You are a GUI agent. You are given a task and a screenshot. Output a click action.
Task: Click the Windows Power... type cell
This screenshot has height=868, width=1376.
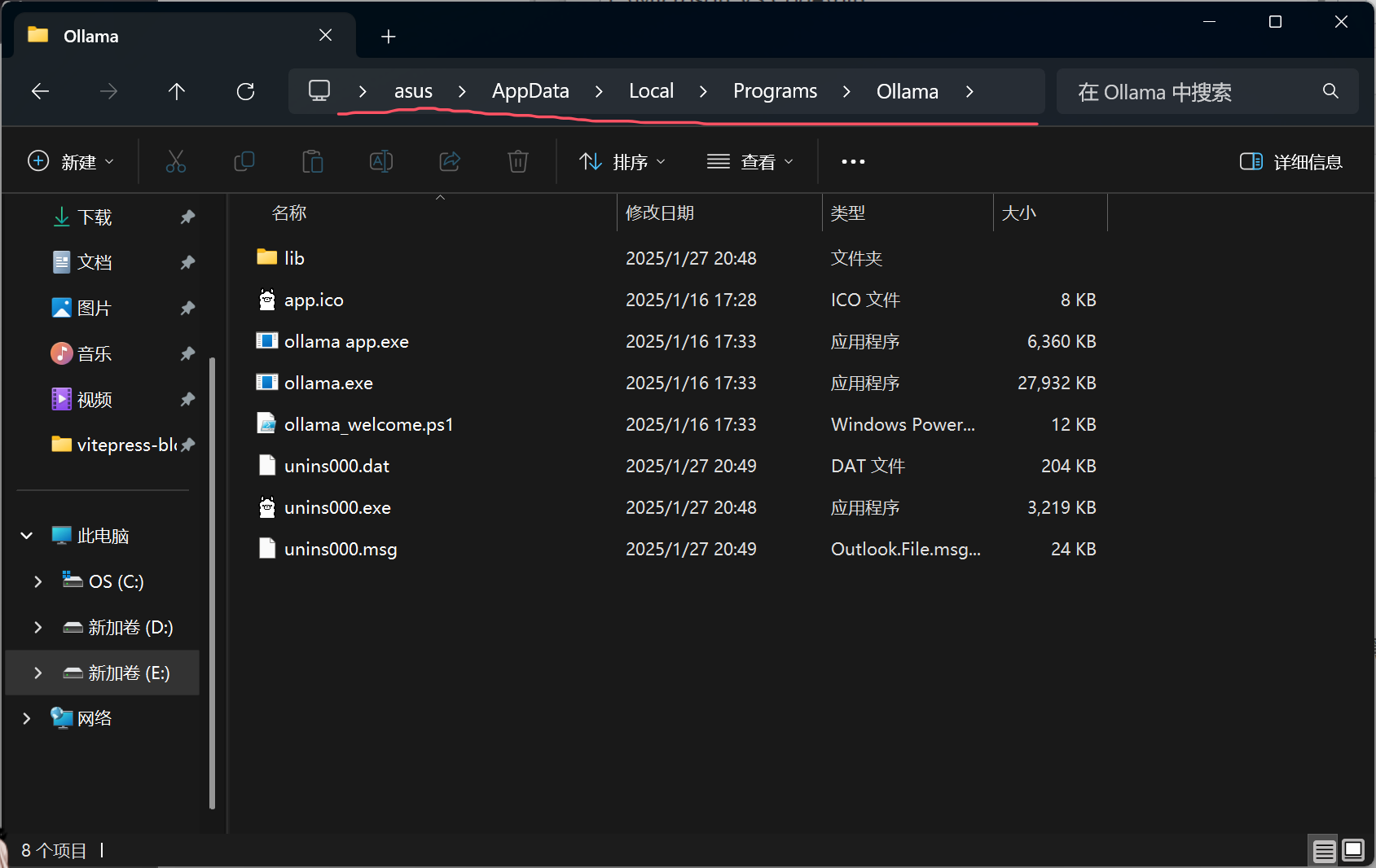[x=903, y=424]
